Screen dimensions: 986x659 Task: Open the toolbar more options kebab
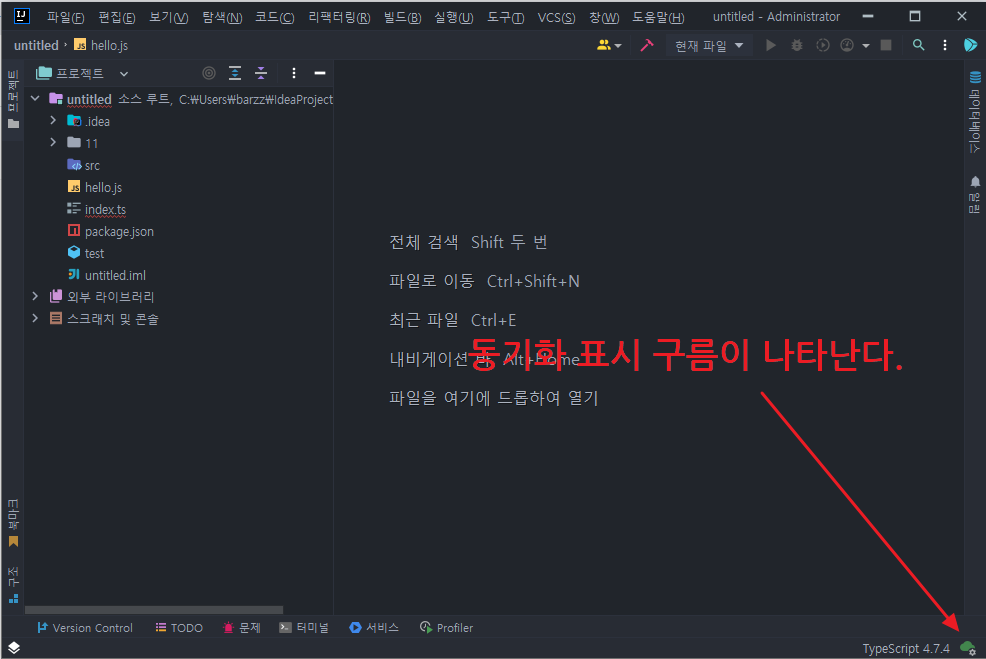pos(944,45)
